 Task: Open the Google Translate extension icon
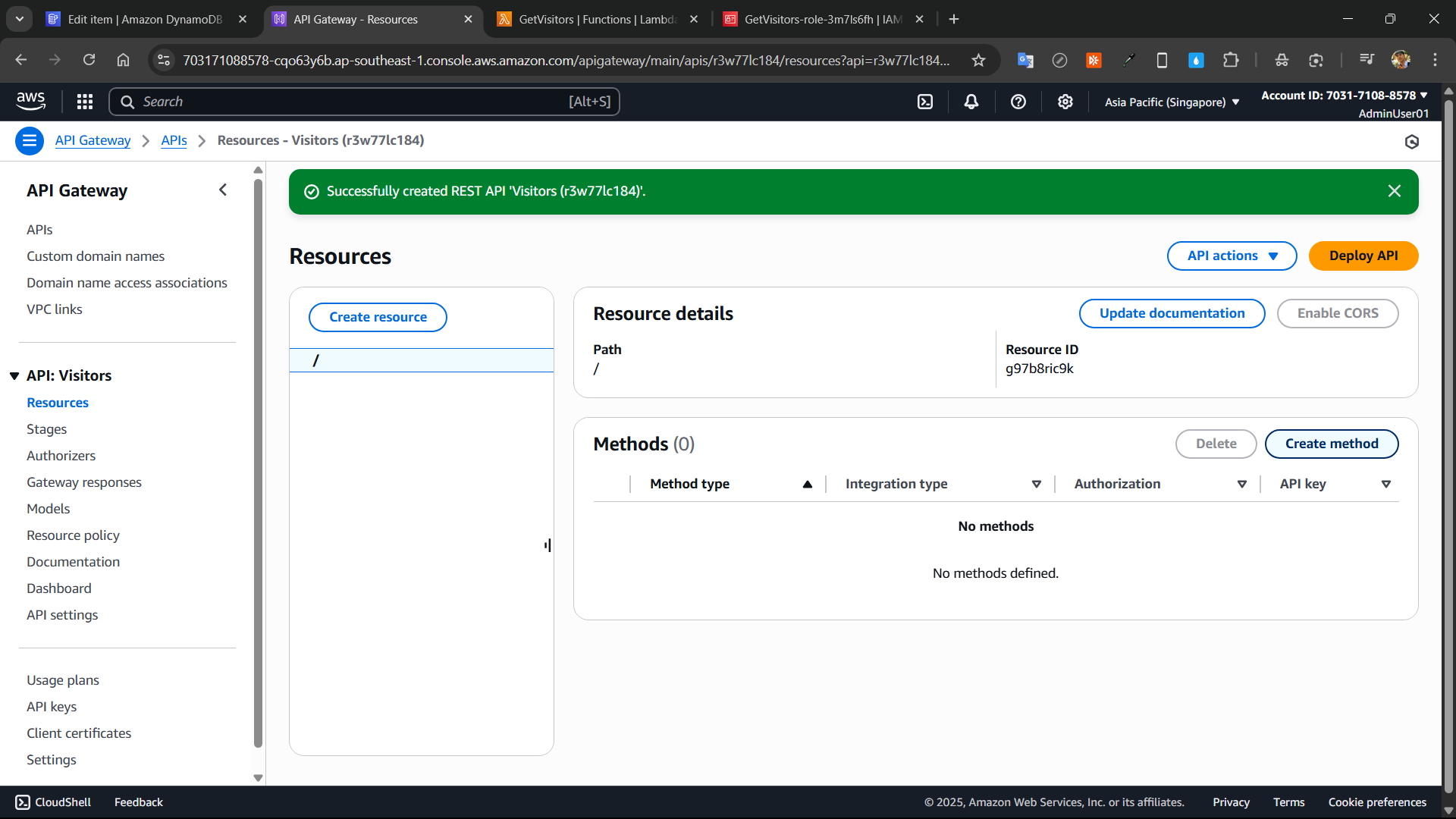tap(1025, 60)
